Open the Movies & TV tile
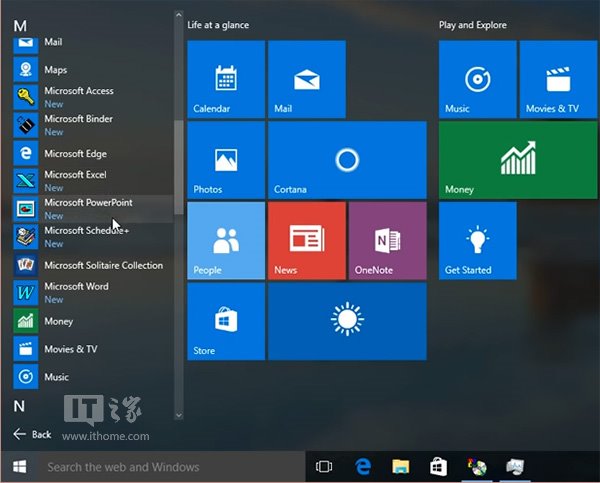 (557, 80)
